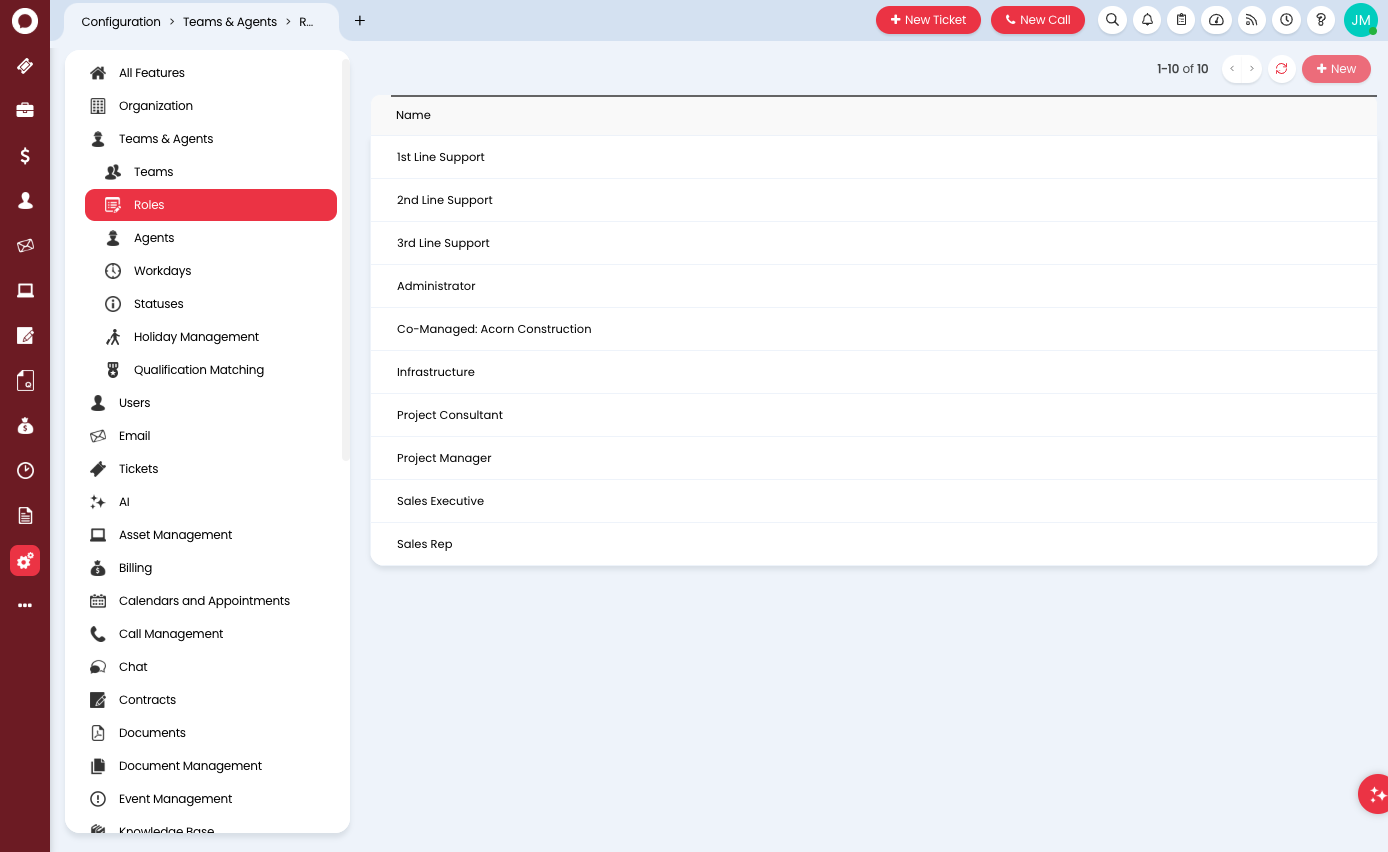1388x852 pixels.
Task: Open Holiday Management in sidebar
Action: point(211,337)
